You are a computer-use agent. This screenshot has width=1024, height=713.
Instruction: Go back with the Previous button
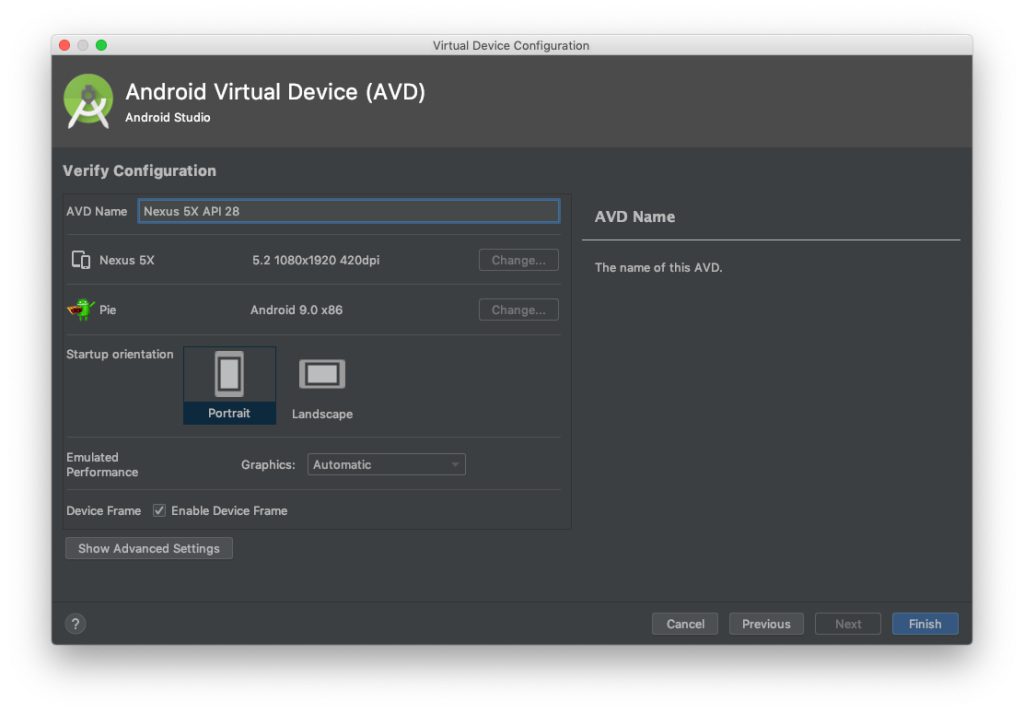point(766,624)
